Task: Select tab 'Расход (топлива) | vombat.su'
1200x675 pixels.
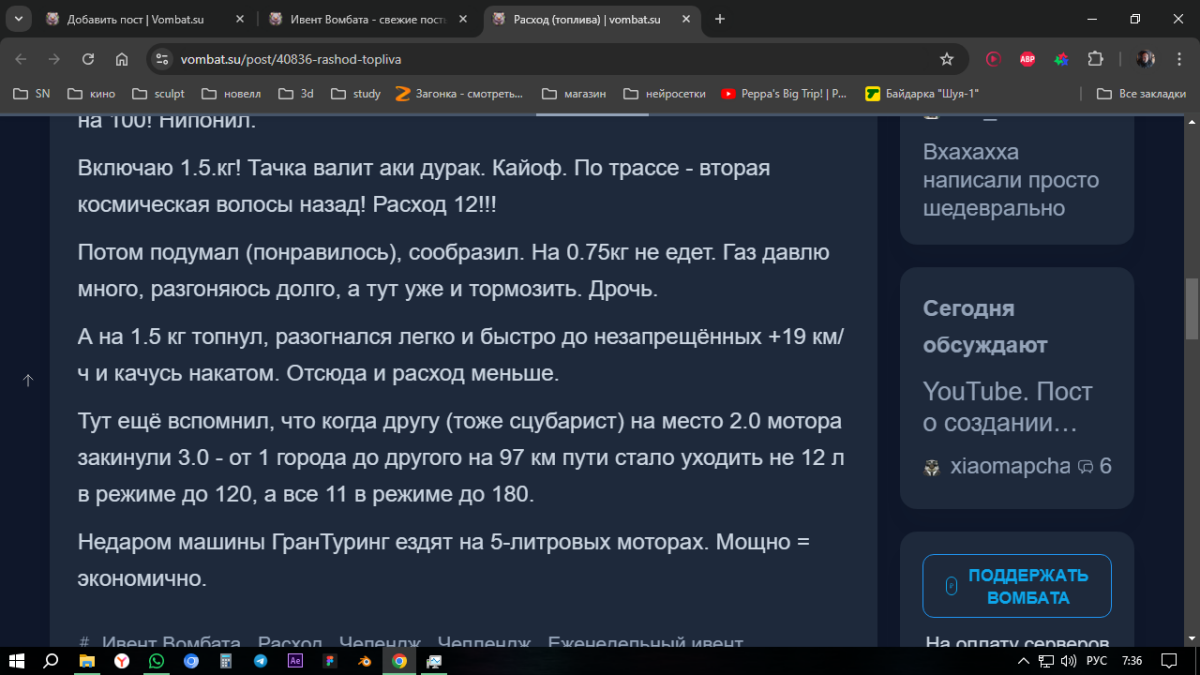Action: pyautogui.click(x=592, y=19)
